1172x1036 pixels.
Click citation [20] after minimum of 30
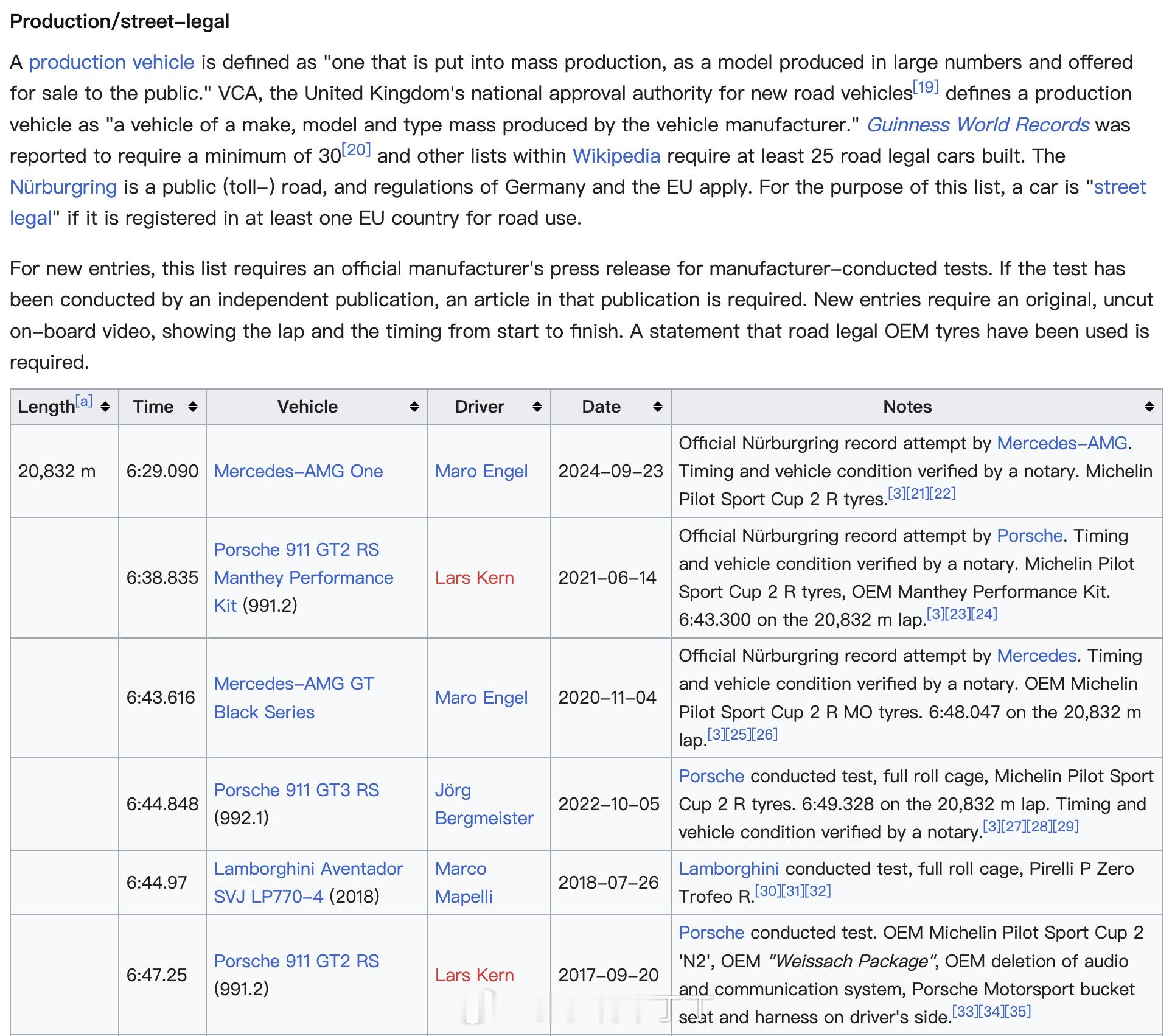(x=356, y=150)
